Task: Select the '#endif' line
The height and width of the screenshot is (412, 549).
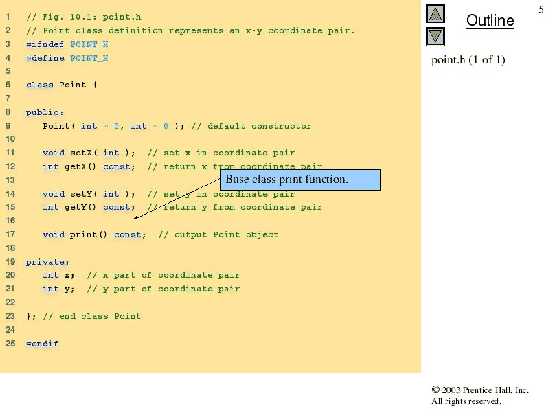Action: tap(42, 343)
